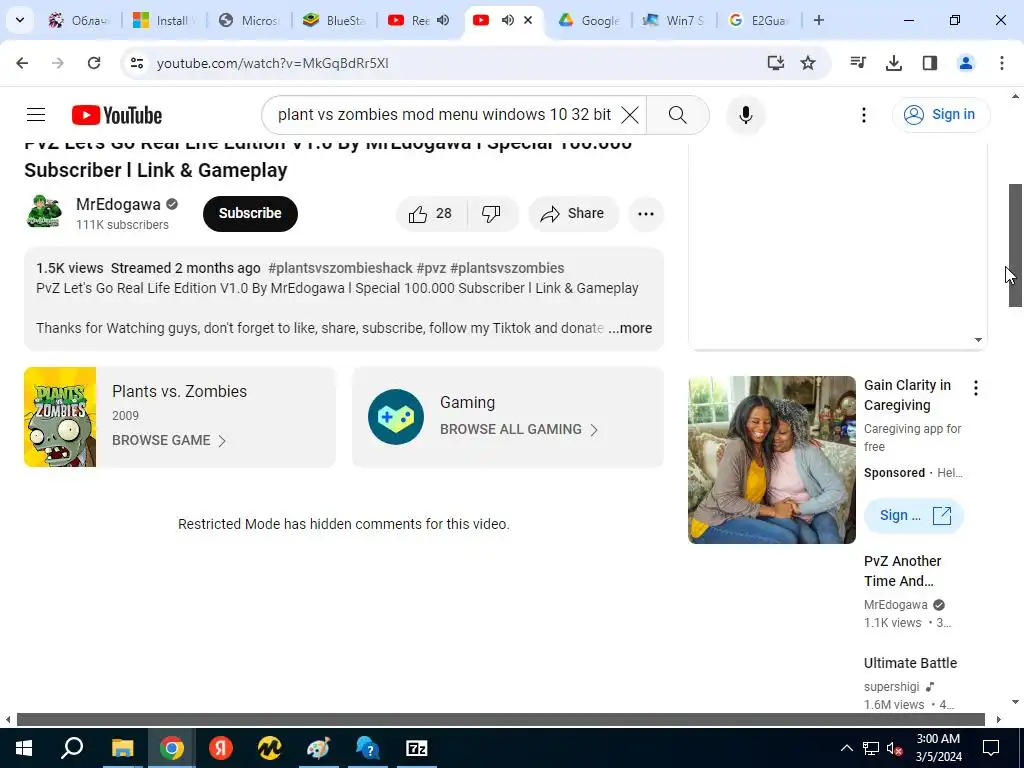View site information icon in address bar
Image resolution: width=1024 pixels, height=768 pixels.
coord(136,63)
